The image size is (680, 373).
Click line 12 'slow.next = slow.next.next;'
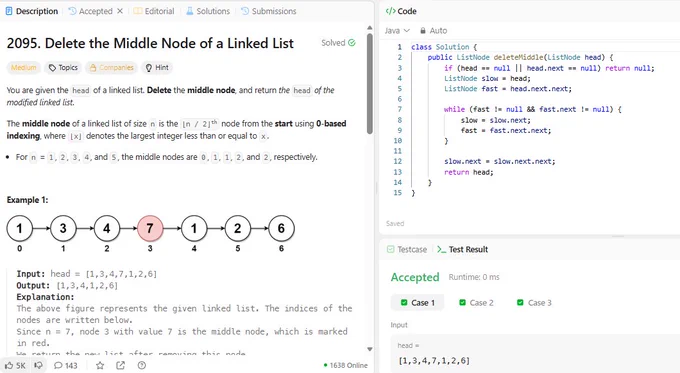pyautogui.click(x=500, y=161)
